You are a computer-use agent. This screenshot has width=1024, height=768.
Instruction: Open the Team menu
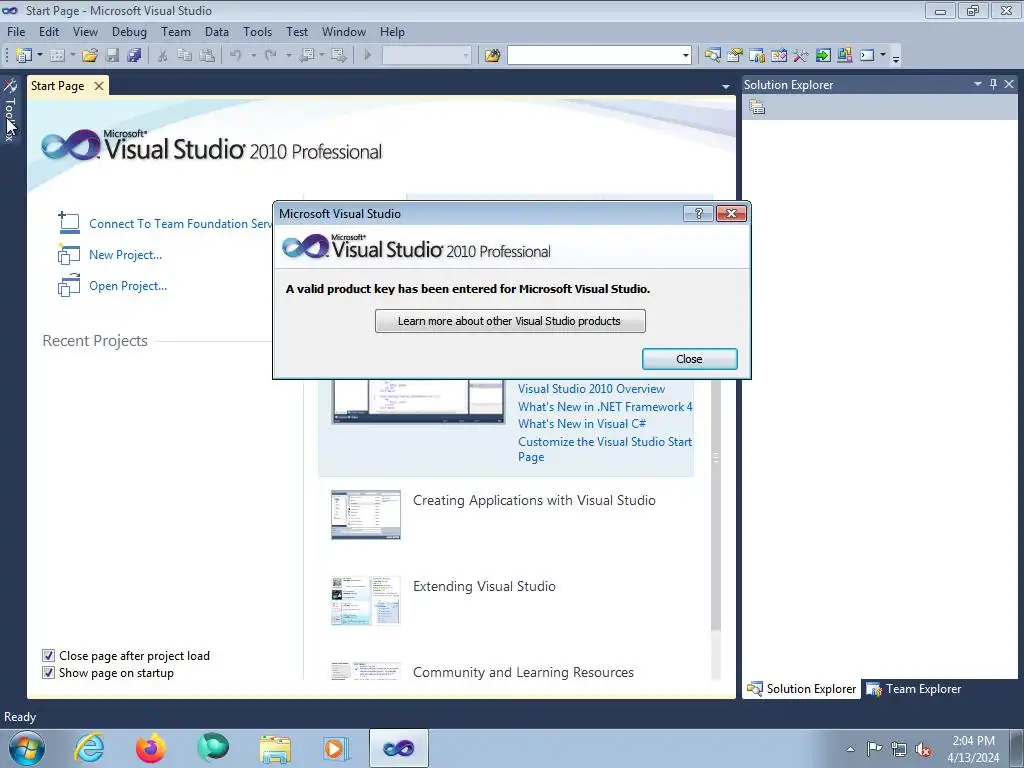coord(176,31)
